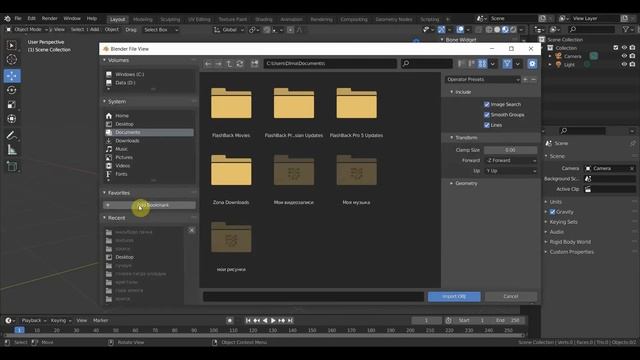This screenshot has height=360, width=640.
Task: Click Add Bookmark button
Action: pyautogui.click(x=149, y=205)
